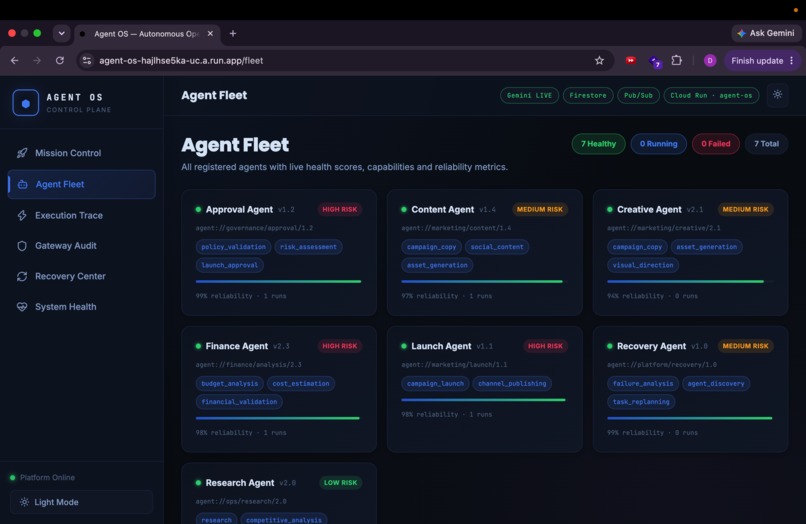The width and height of the screenshot is (806, 524).
Task: Click the red extension icon in toolbar
Action: [630, 60]
